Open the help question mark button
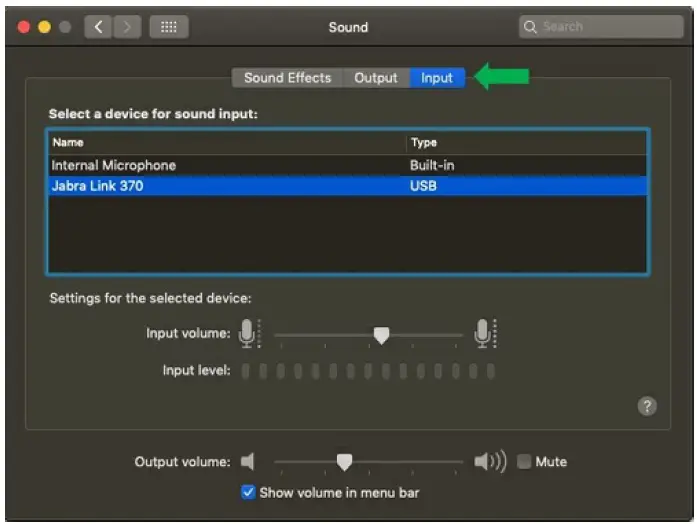 tap(647, 406)
